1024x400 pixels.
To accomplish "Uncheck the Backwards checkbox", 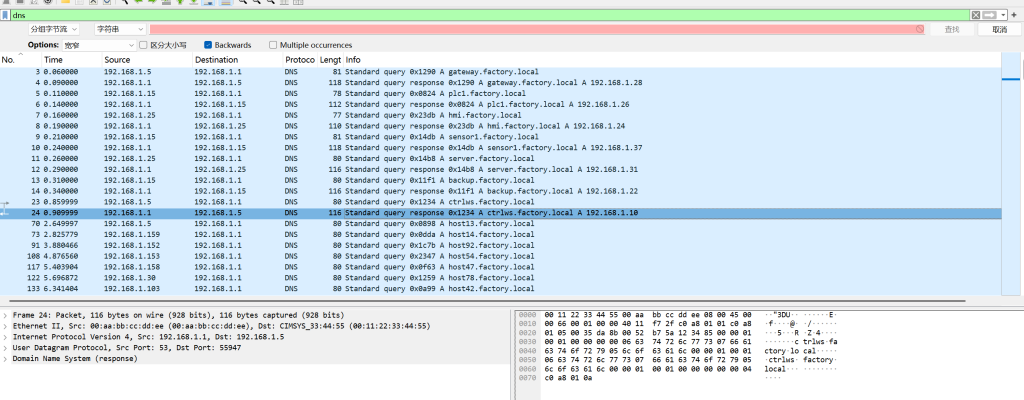I will (x=208, y=45).
